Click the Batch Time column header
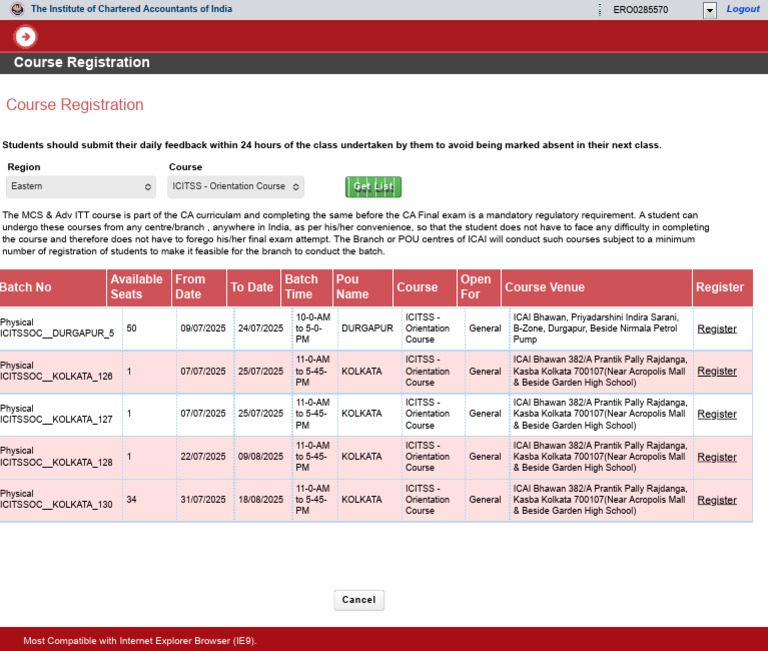Screen dimensions: 768x651 pyautogui.click(x=307, y=287)
